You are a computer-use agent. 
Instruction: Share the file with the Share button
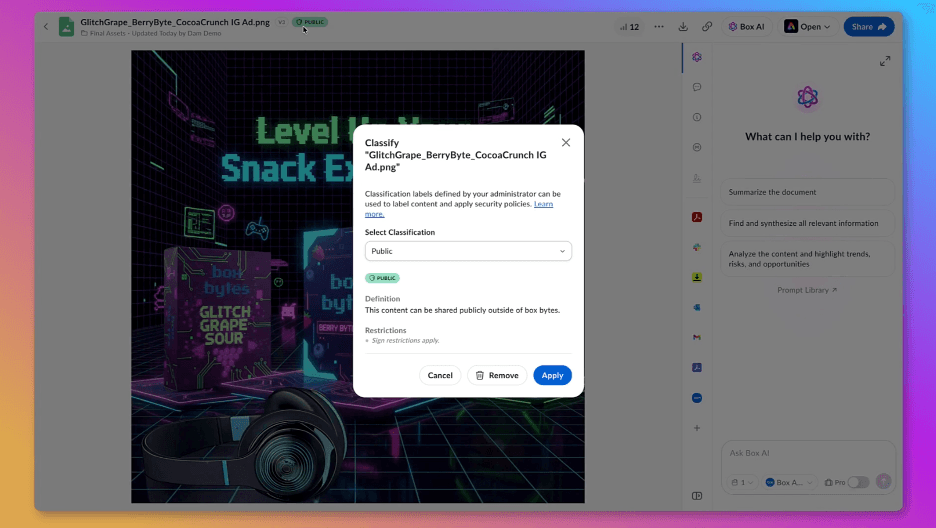click(x=869, y=27)
